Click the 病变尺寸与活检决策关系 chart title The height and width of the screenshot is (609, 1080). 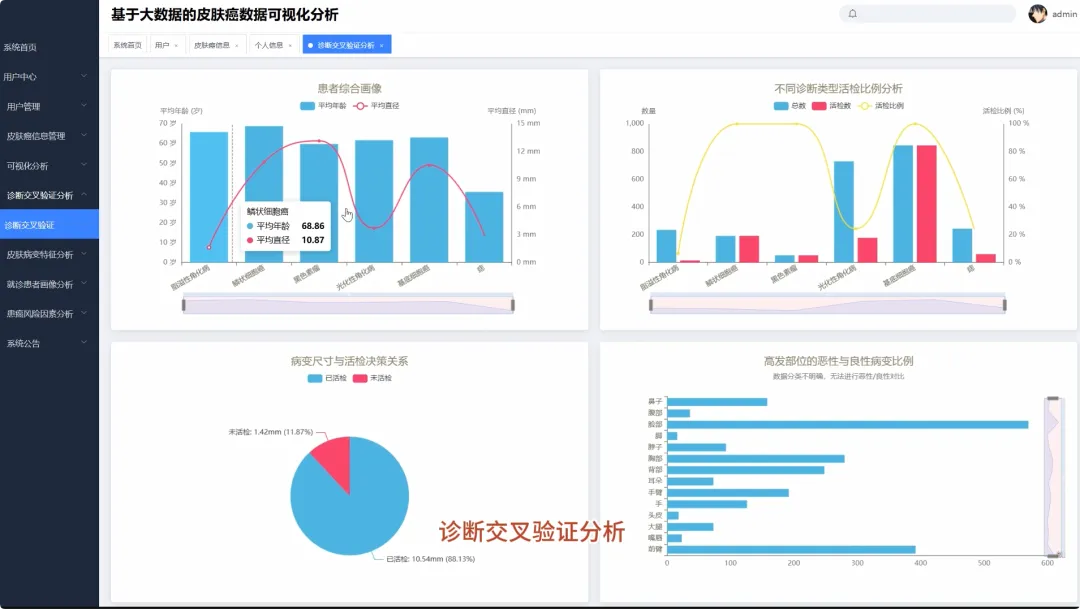pos(349,361)
